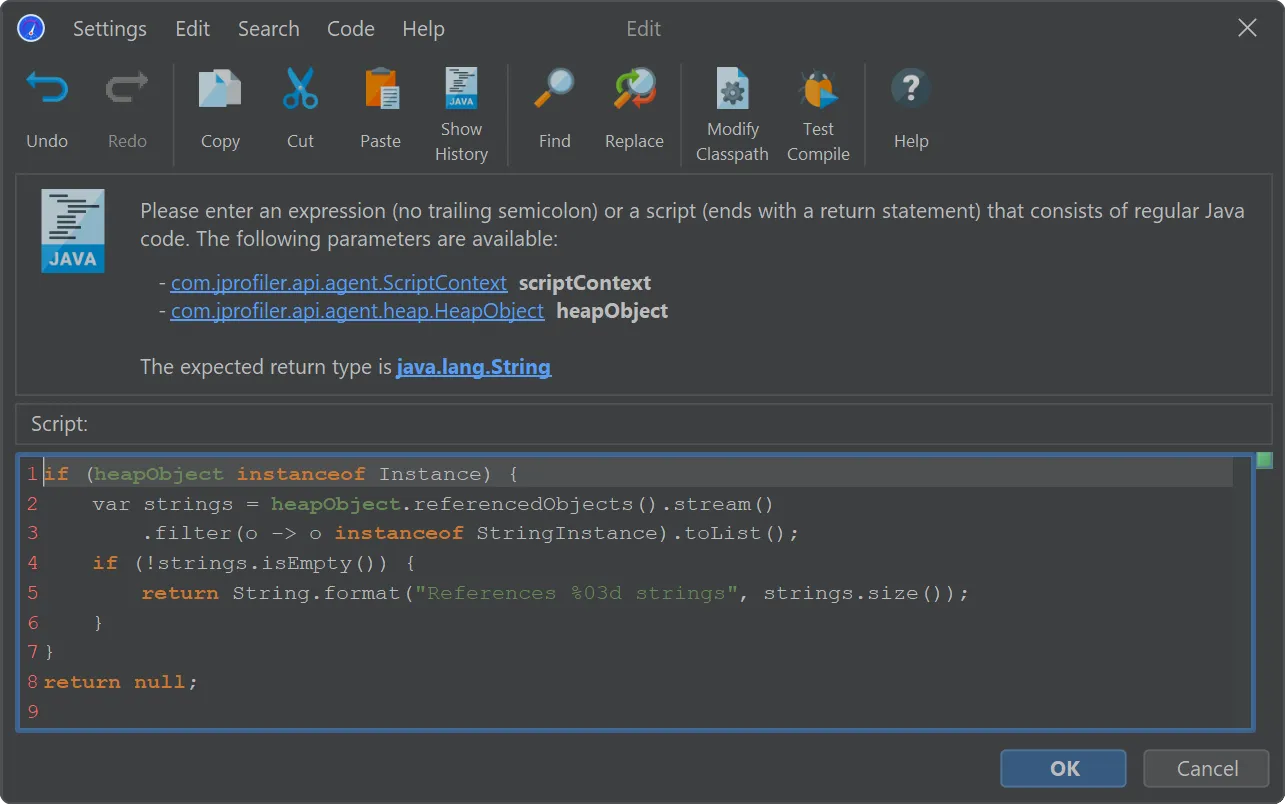Click 'referencedObjects()' in line 2
The width and height of the screenshot is (1285, 804).
(x=533, y=504)
